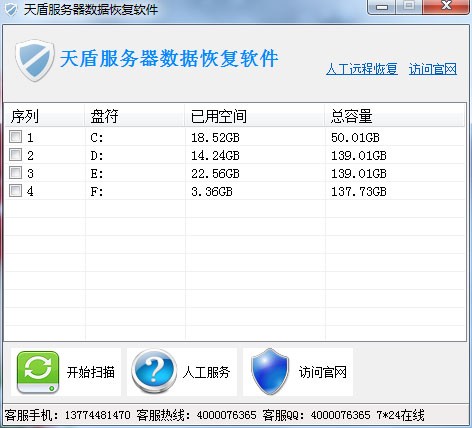Select the E: drive letter cell
Screen dimensions: 472x428
click(97, 173)
